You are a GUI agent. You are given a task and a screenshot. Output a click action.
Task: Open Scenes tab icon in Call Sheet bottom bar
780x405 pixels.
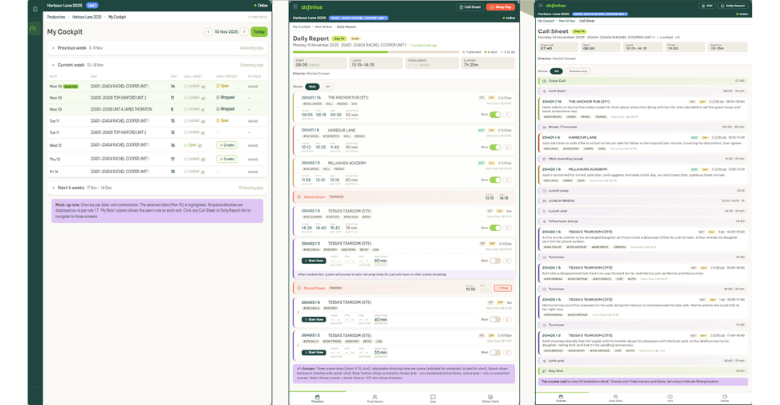pos(561,397)
